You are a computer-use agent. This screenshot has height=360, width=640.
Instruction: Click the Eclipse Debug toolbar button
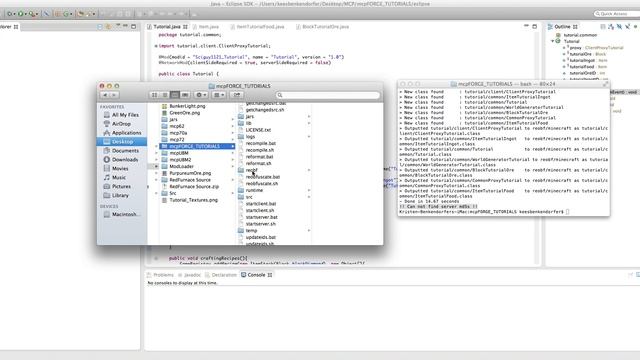[x=10, y=14]
